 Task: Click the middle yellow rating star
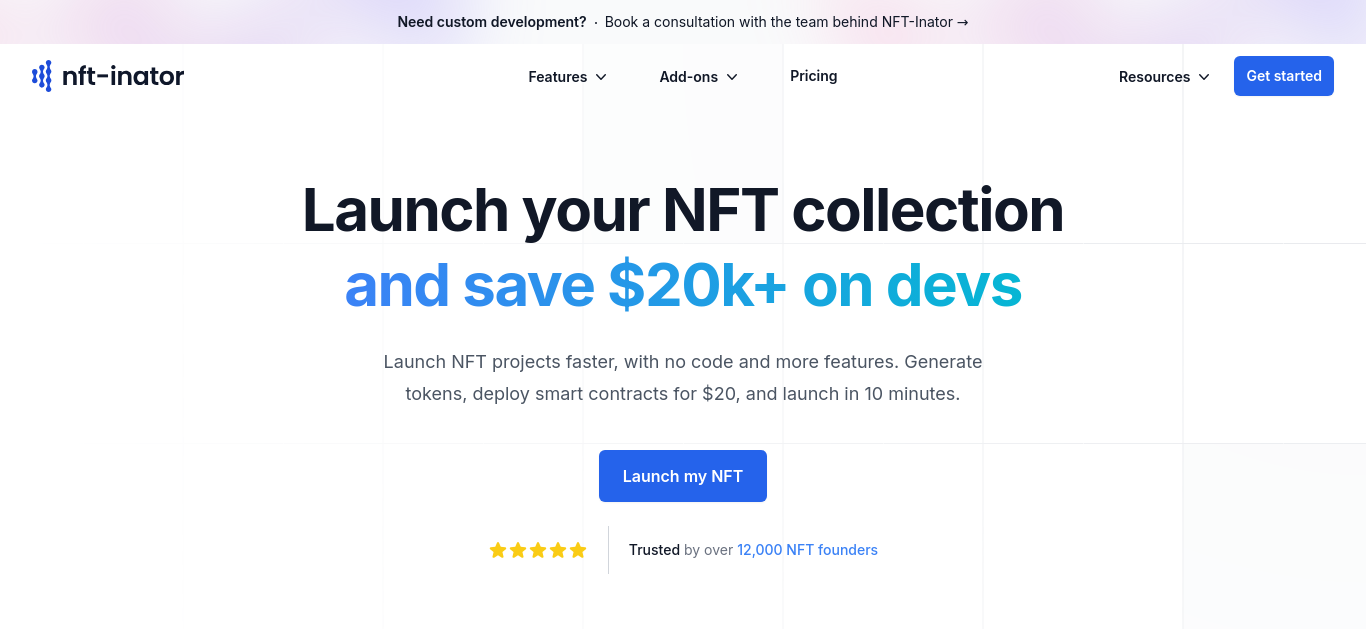click(x=538, y=550)
